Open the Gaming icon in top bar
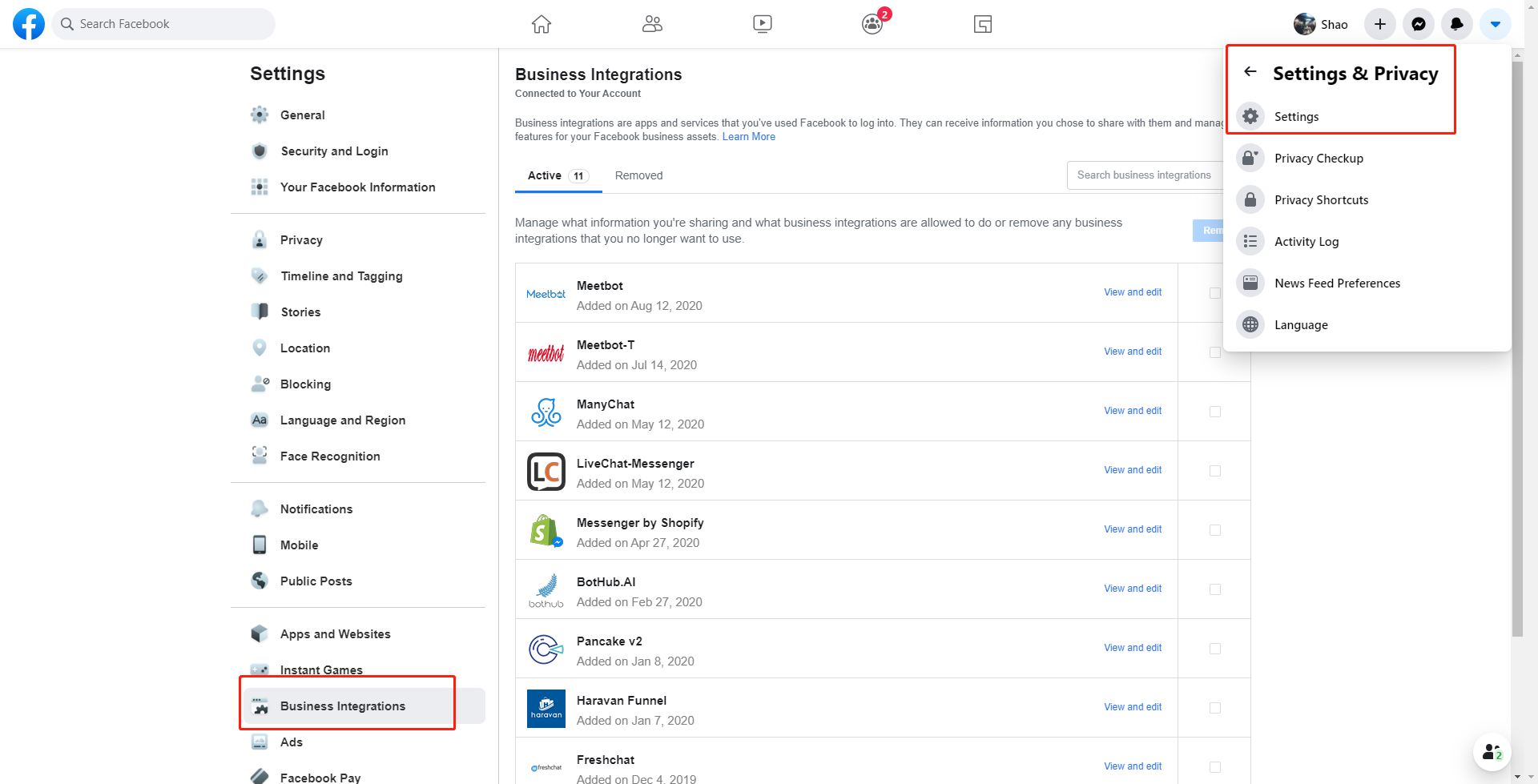 (983, 24)
